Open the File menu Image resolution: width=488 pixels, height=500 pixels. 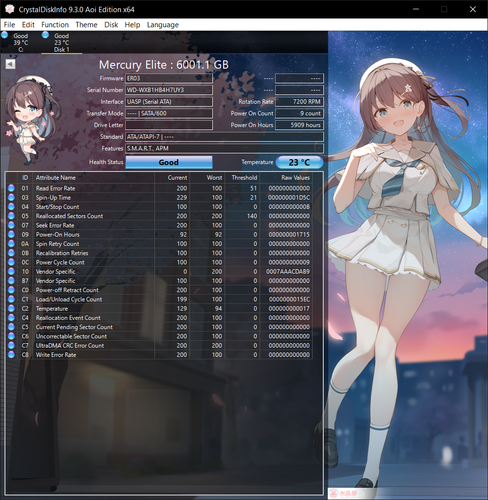point(9,25)
